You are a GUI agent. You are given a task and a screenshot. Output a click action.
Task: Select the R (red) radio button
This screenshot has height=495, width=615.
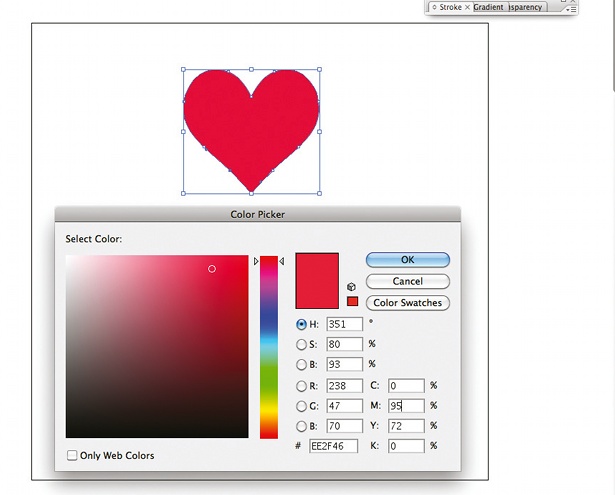tap(301, 386)
